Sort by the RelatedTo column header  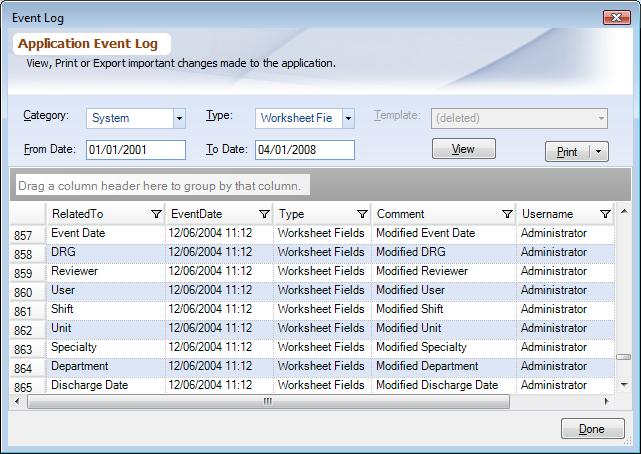point(106,214)
